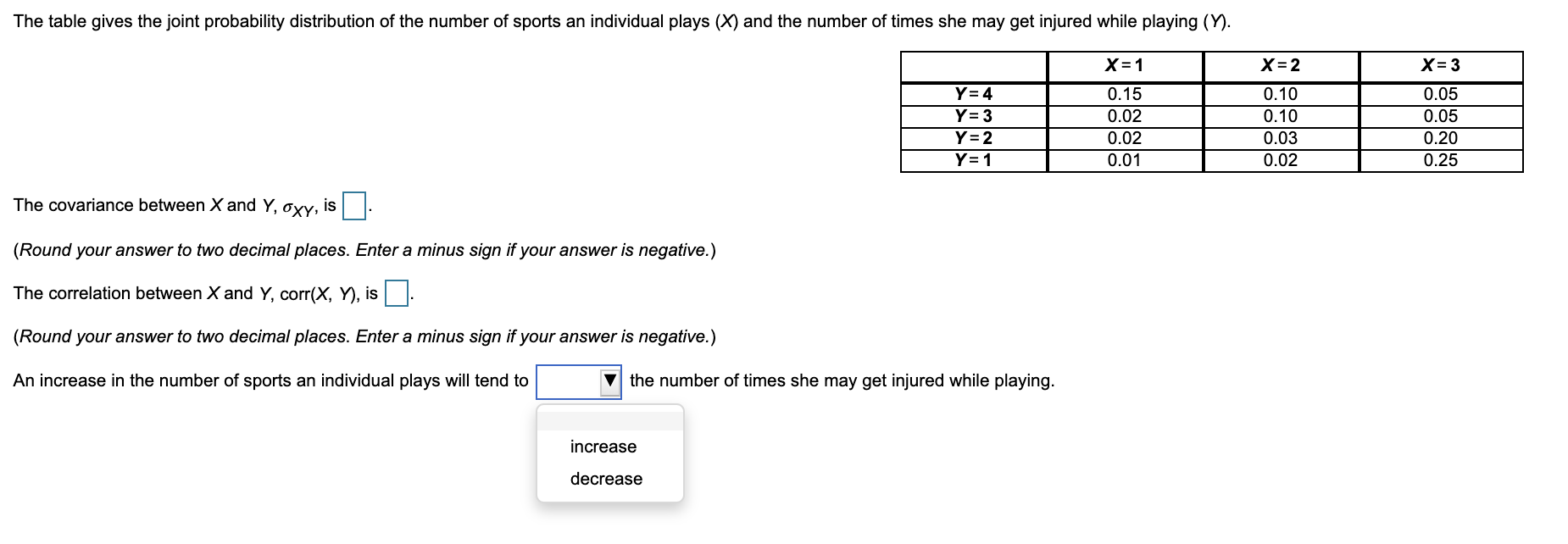This screenshot has width=1568, height=544.
Task: Click the X = 3 column header
Action: [1441, 65]
